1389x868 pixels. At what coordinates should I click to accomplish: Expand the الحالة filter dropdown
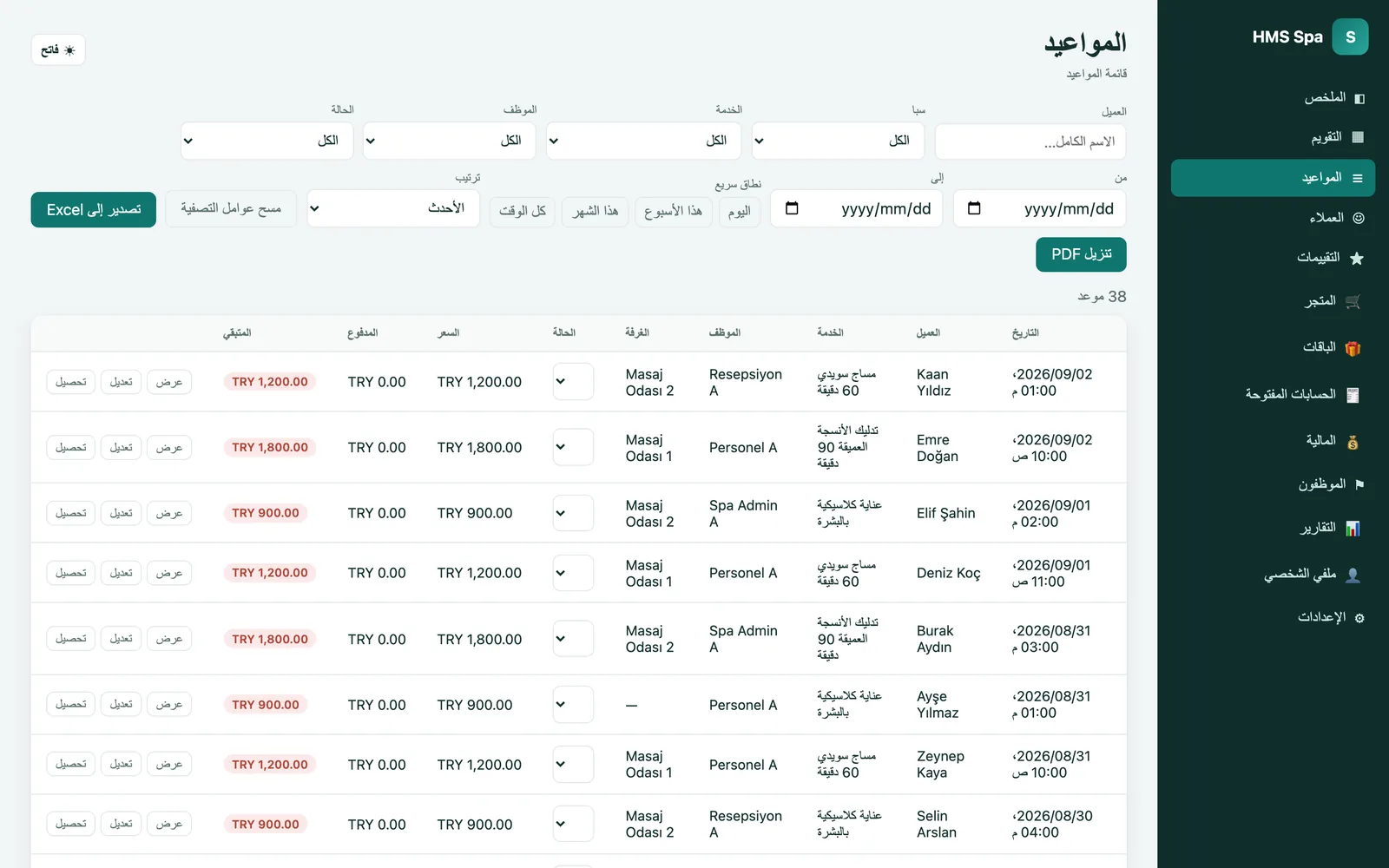[267, 141]
